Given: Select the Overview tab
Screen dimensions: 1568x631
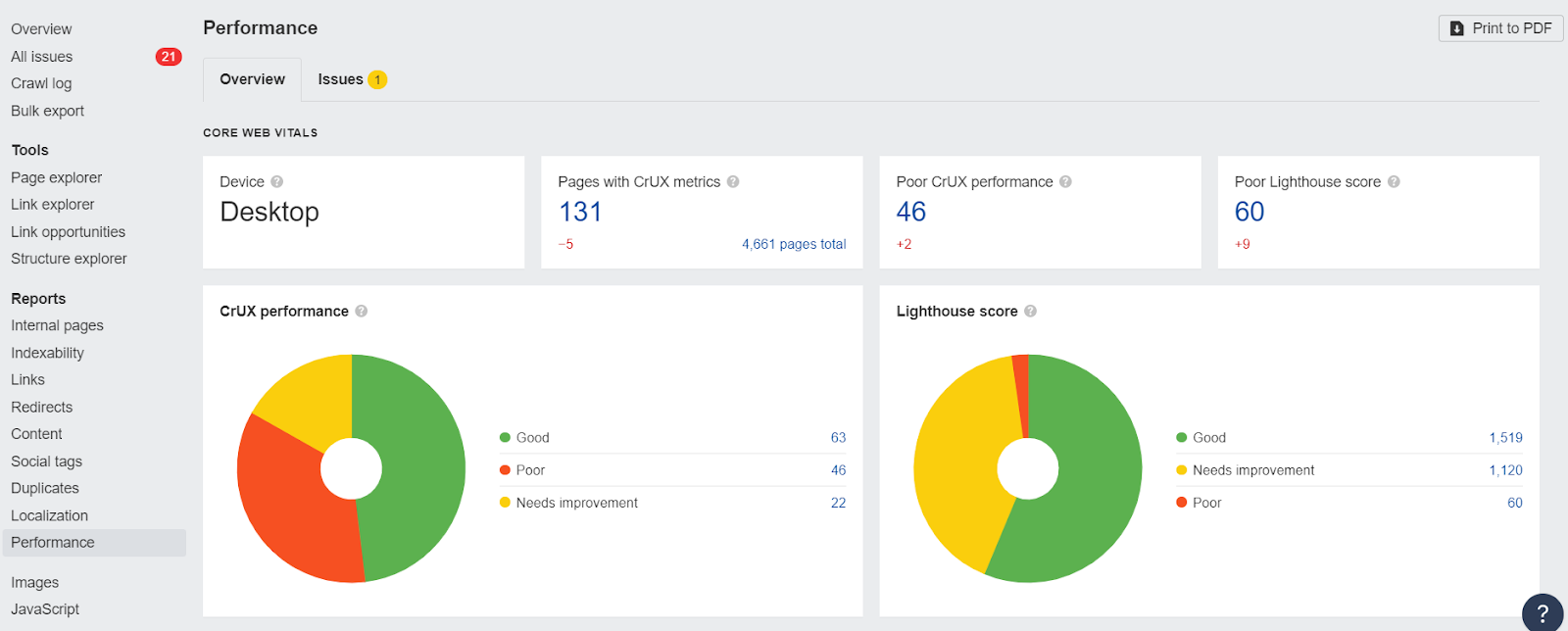Looking at the screenshot, I should [252, 79].
